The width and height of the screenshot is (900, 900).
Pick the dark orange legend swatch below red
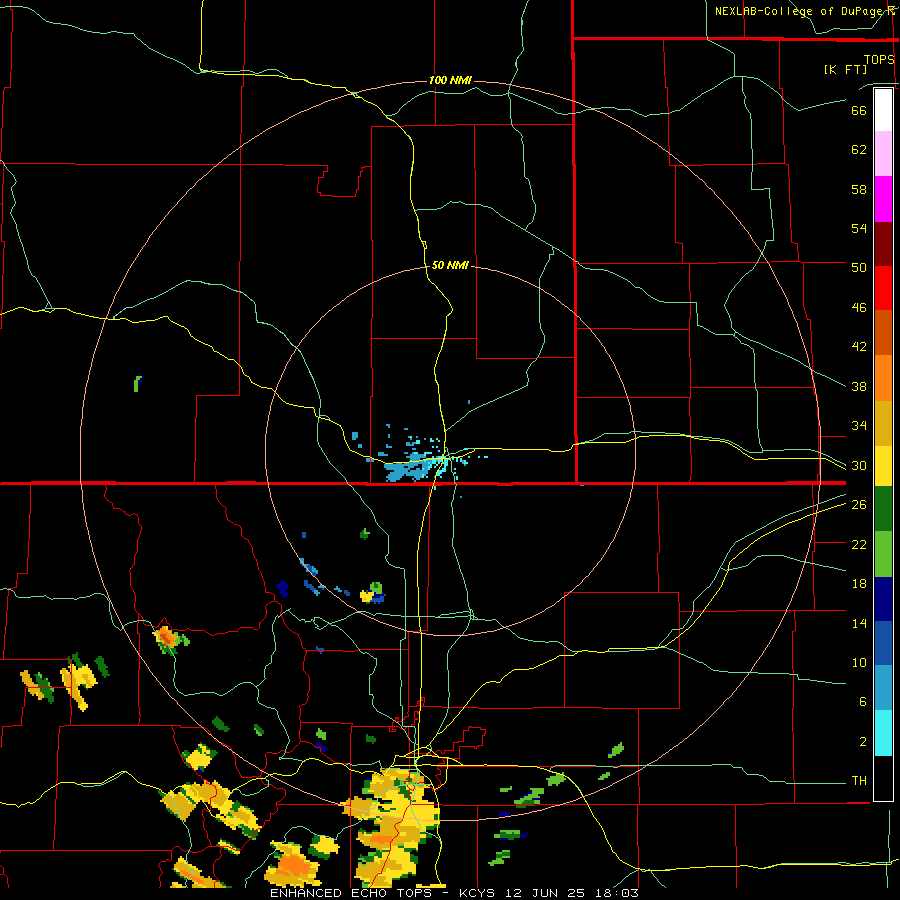pyautogui.click(x=883, y=332)
